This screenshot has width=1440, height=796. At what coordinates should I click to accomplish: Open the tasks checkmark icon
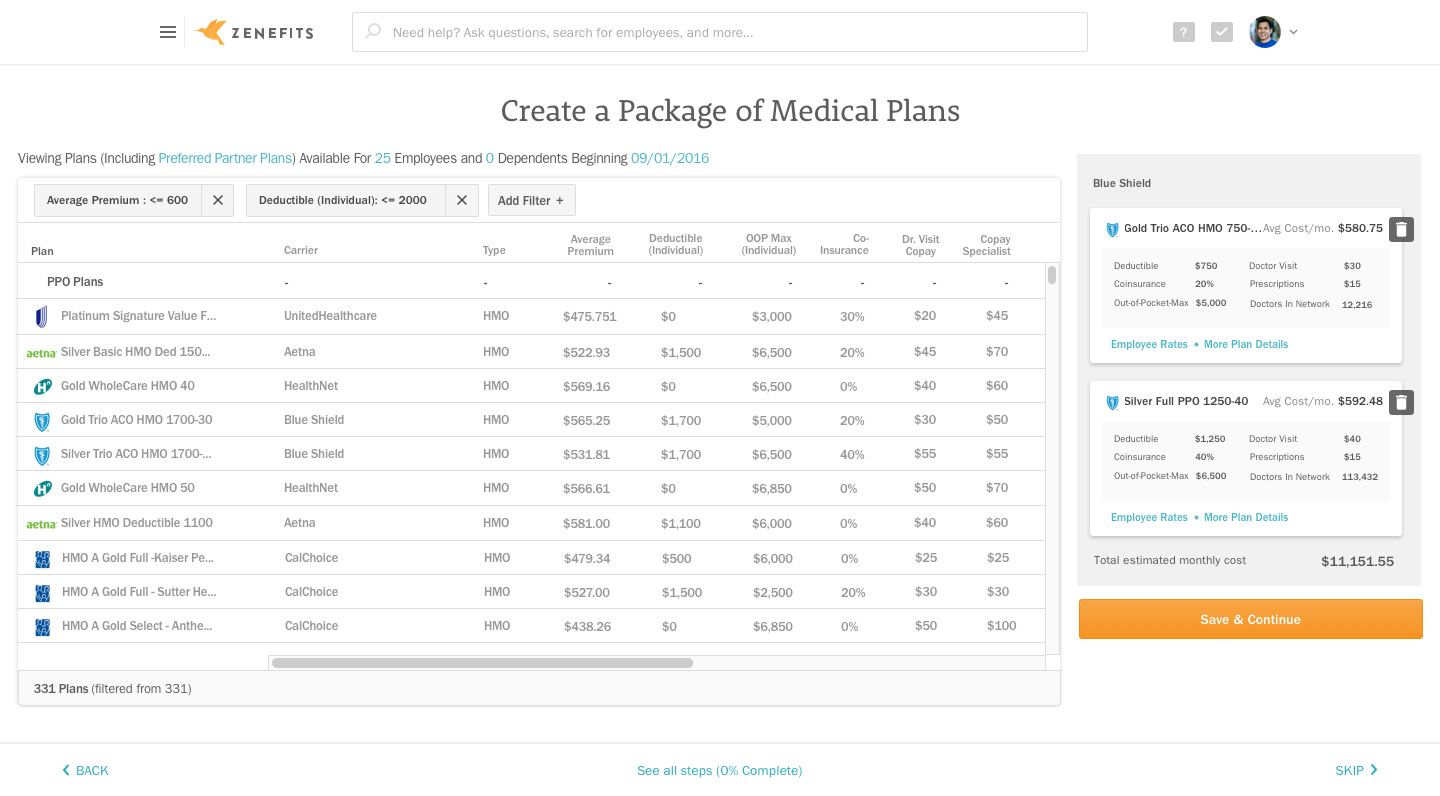1222,32
